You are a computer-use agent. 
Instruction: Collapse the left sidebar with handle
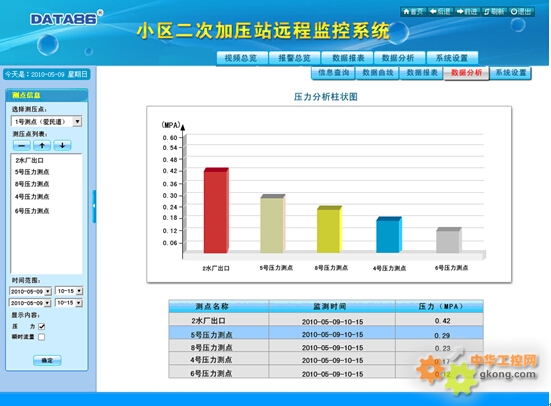94,206
